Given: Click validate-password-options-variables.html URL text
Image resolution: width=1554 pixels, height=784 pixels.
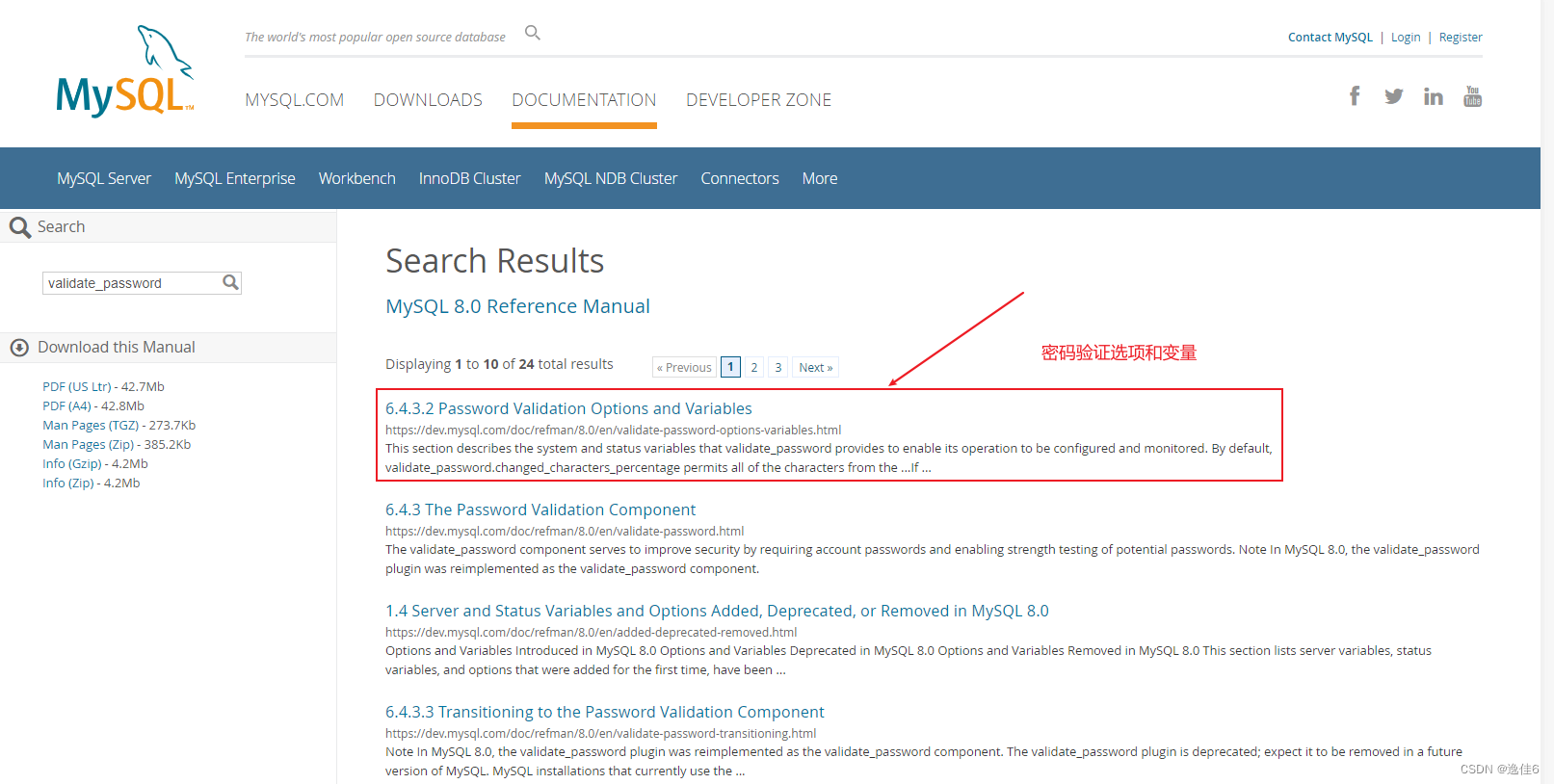Looking at the screenshot, I should (614, 430).
